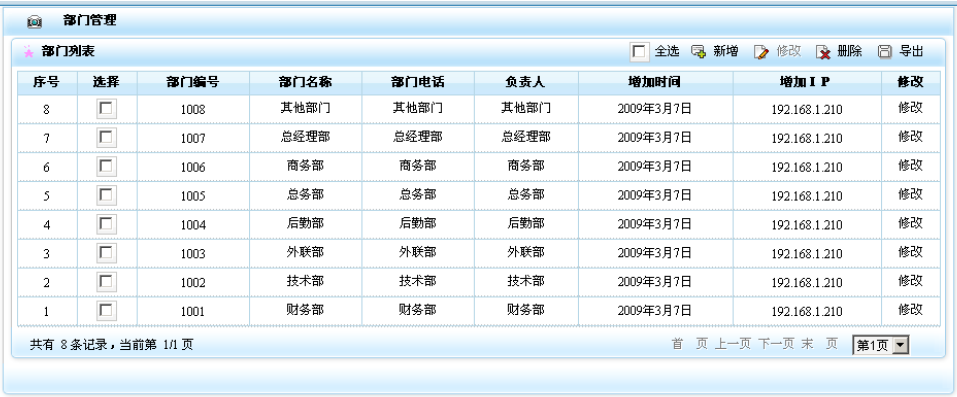Image resolution: width=957 pixels, height=397 pixels.
Task: Click department number 1008 cell
Action: coord(193,110)
